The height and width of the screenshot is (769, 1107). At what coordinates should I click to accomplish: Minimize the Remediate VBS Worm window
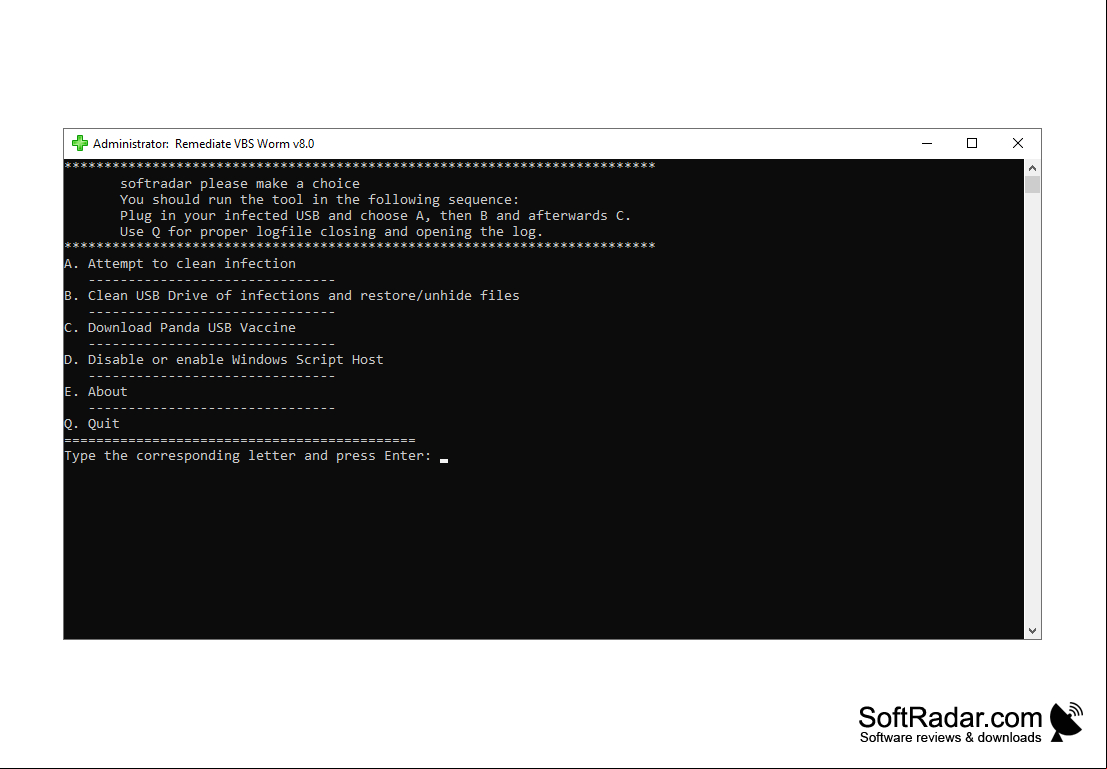click(x=927, y=143)
